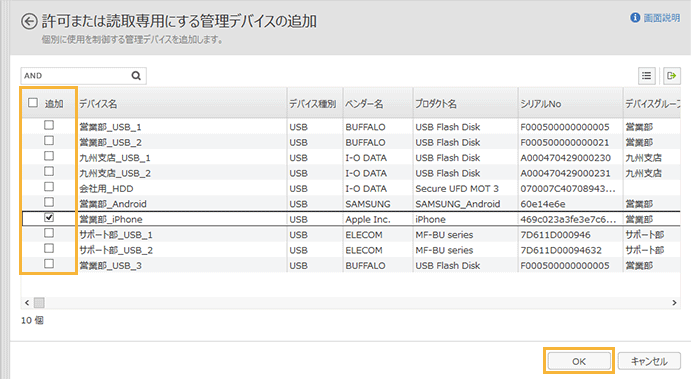Check the 会社用_HDD checkbox
Screen dimensions: 691x379
(x=49, y=187)
